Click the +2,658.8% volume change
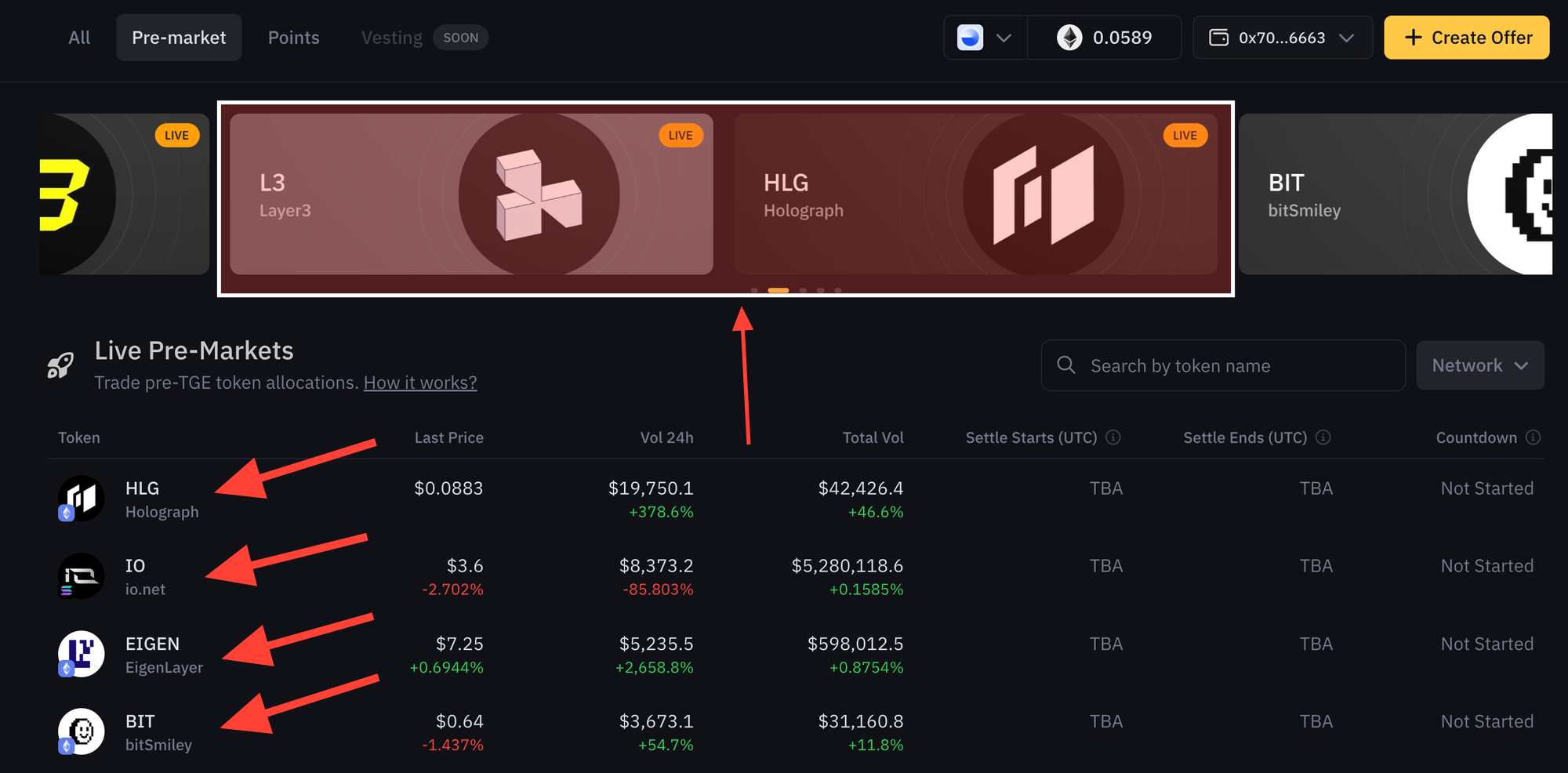 click(x=655, y=667)
